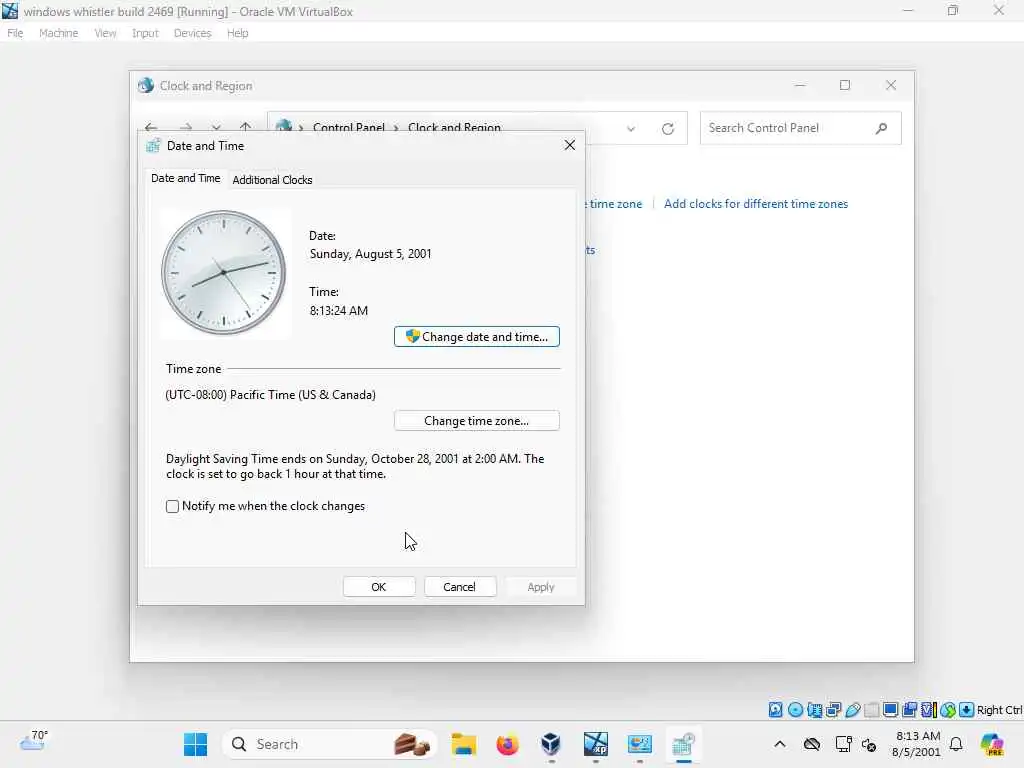Switch to the Additional Clocks tab
This screenshot has height=768, width=1024.
point(272,180)
